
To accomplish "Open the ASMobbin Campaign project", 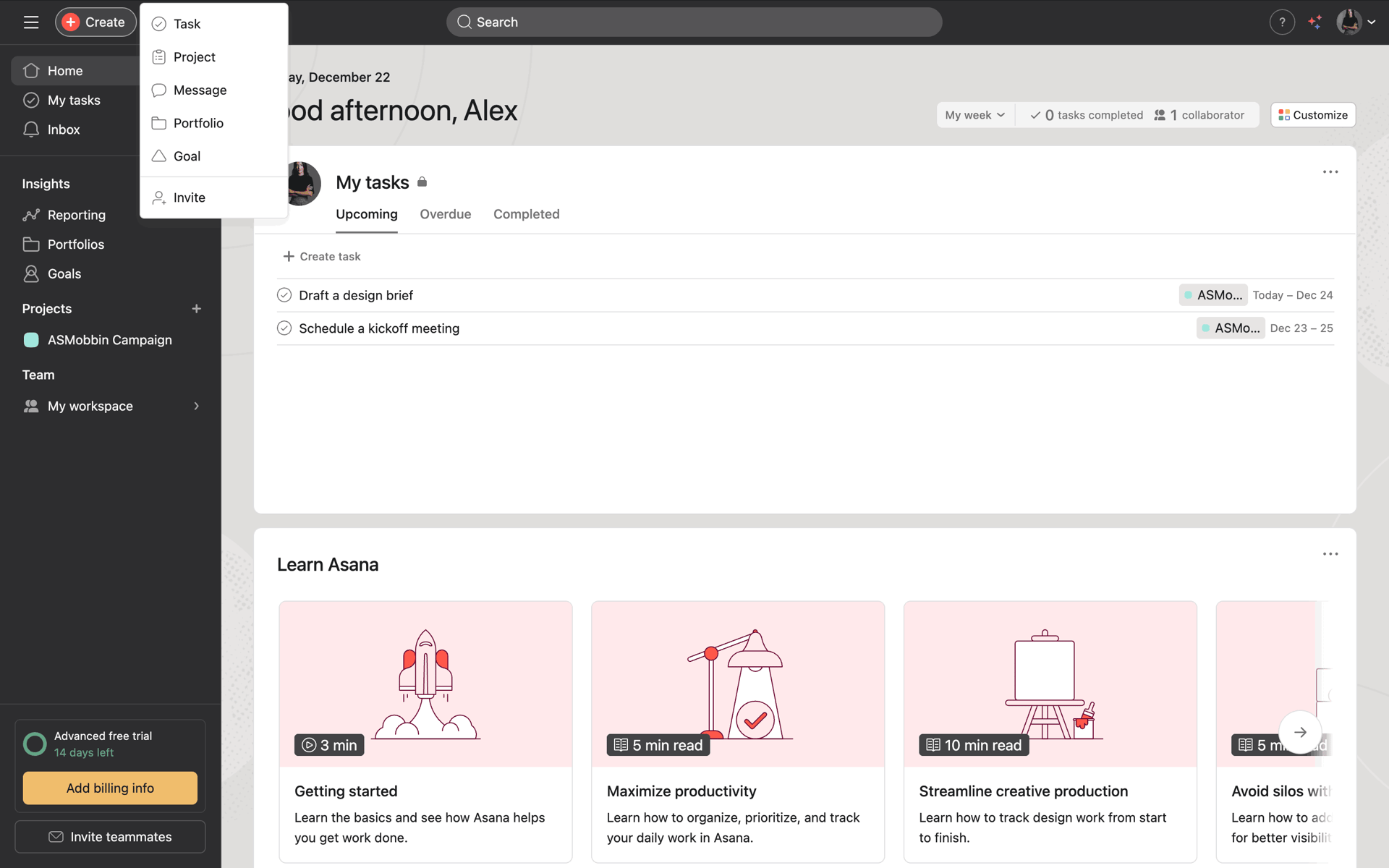I will (110, 340).
